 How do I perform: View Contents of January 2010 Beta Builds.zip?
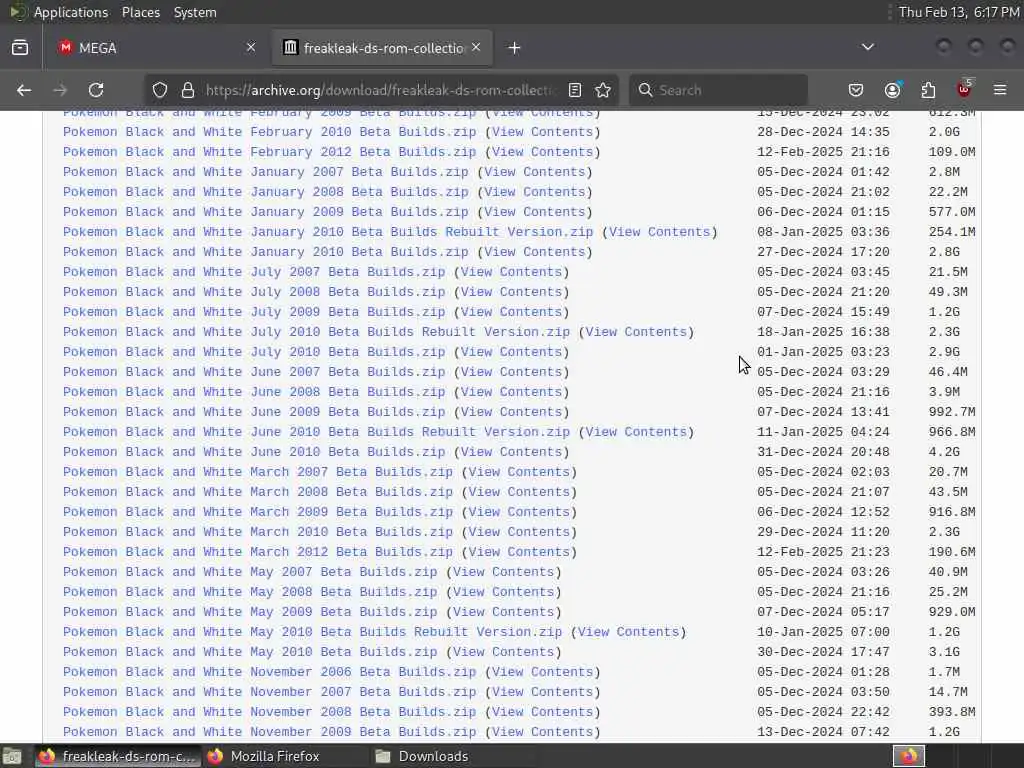(x=535, y=252)
